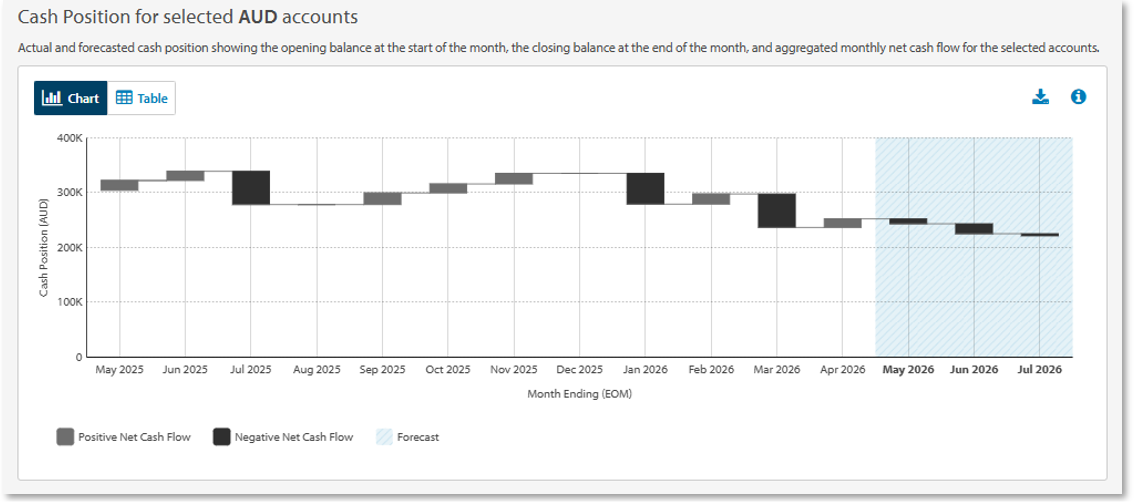Select the May 2025 positive cash flow bar
1135x502 pixels.
119,185
